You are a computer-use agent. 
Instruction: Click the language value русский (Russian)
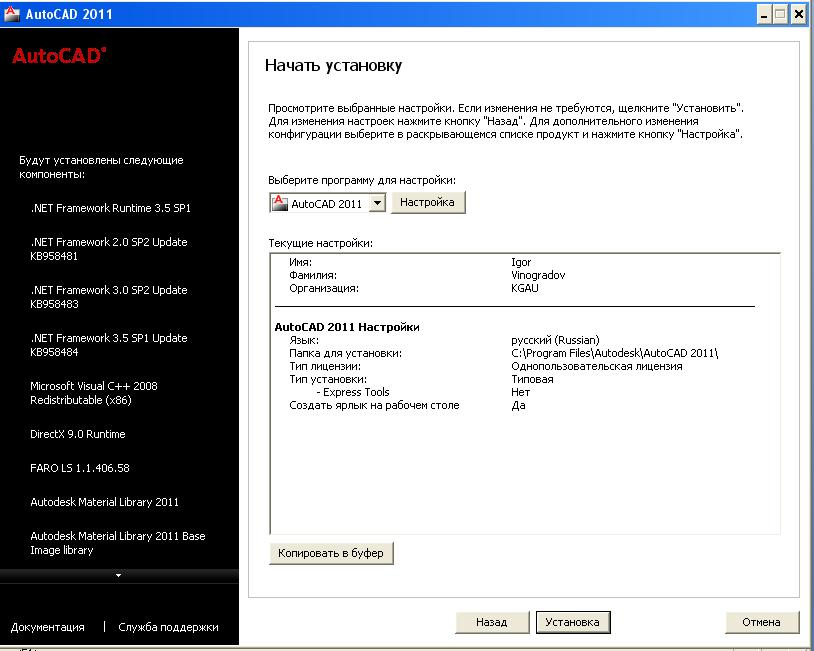pos(555,340)
